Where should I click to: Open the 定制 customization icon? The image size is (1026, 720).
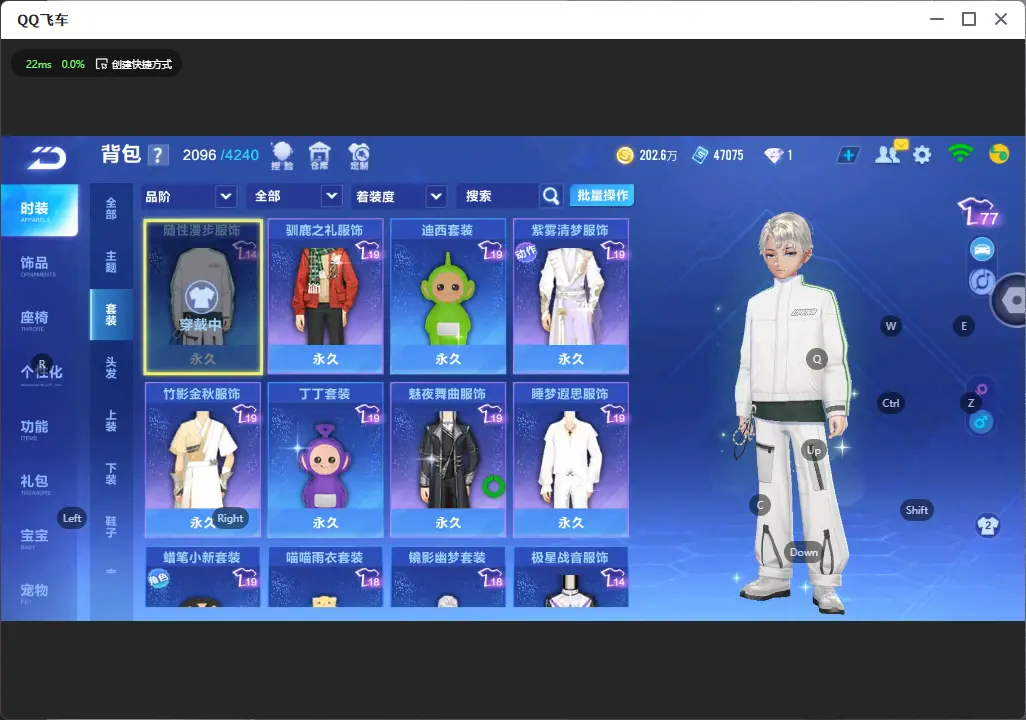(x=359, y=156)
